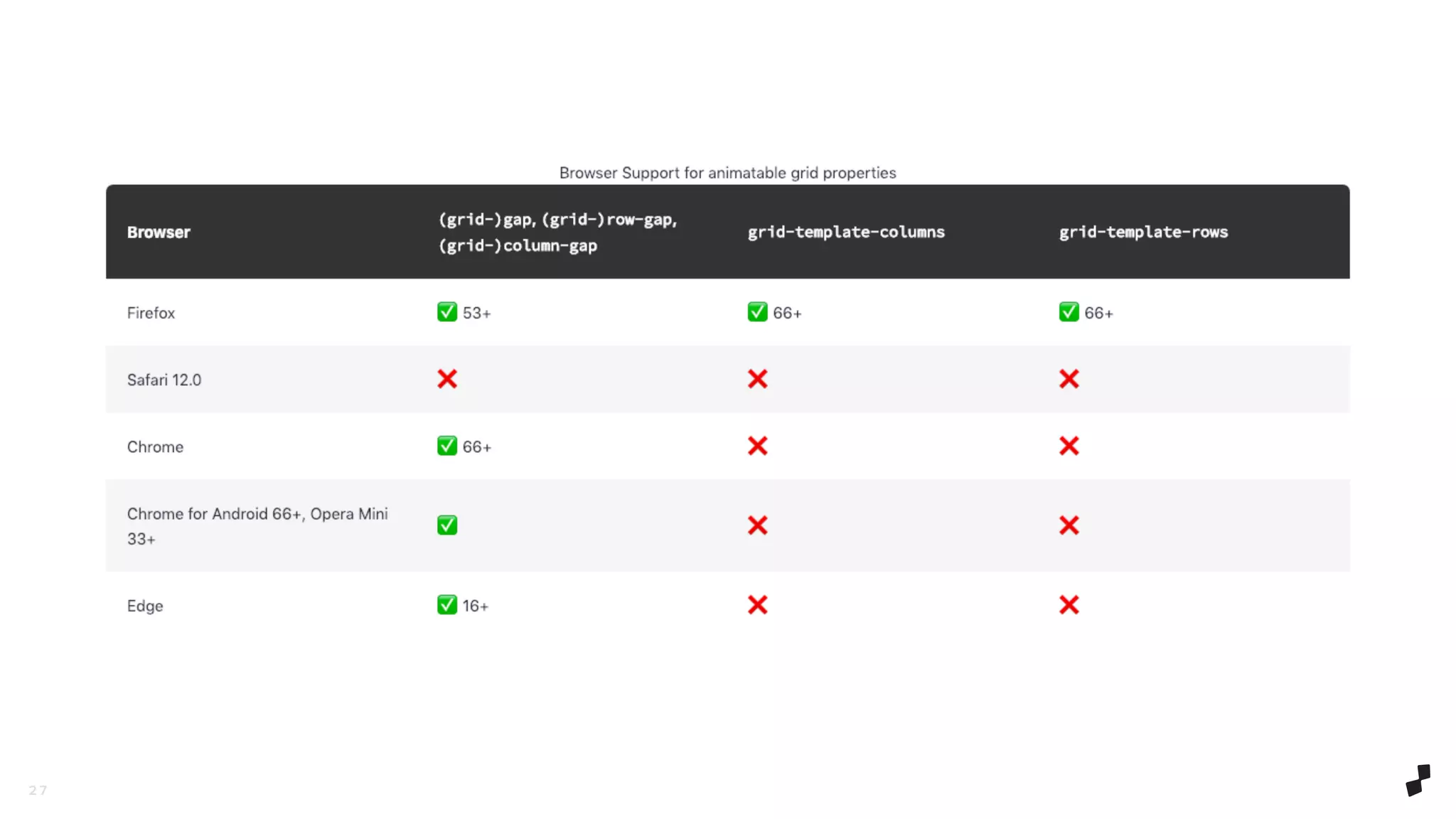Click the "grid-template-columns" column header
This screenshot has width=1456, height=819.
click(x=846, y=232)
